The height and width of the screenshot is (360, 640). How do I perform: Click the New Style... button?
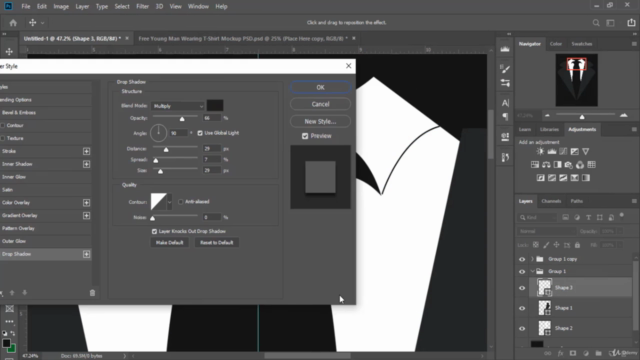320,121
